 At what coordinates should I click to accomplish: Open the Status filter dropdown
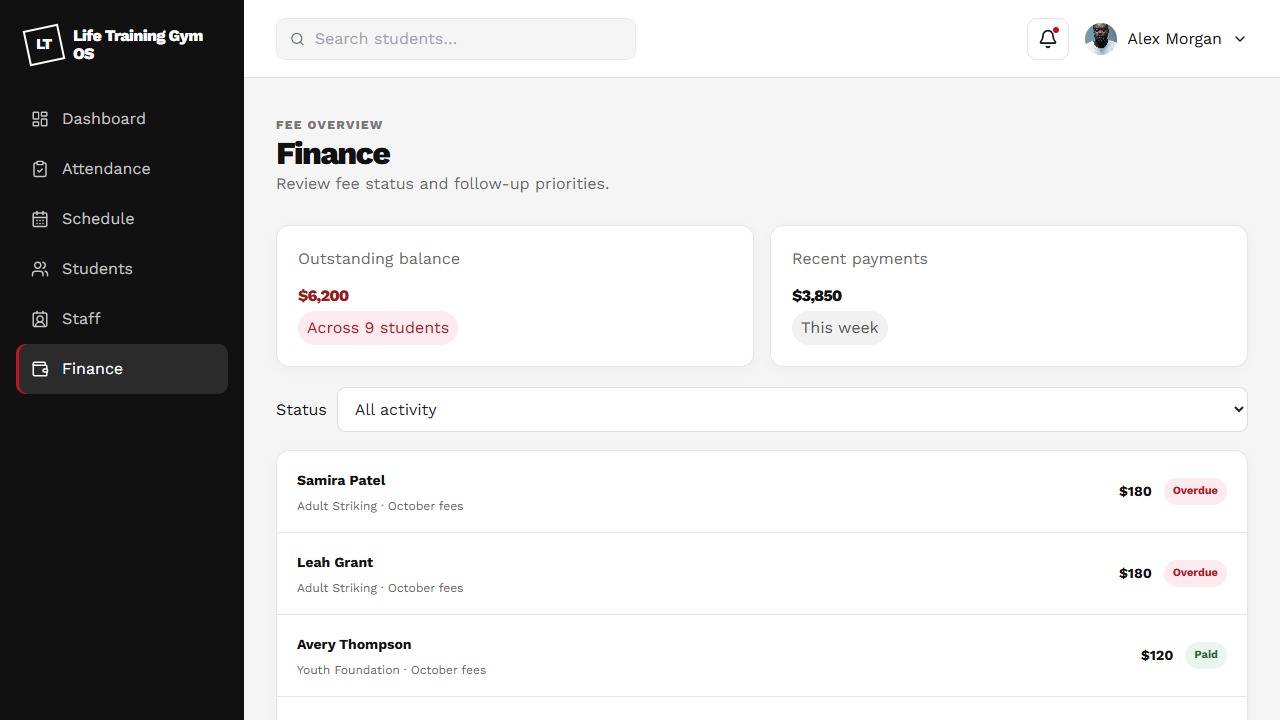point(792,410)
